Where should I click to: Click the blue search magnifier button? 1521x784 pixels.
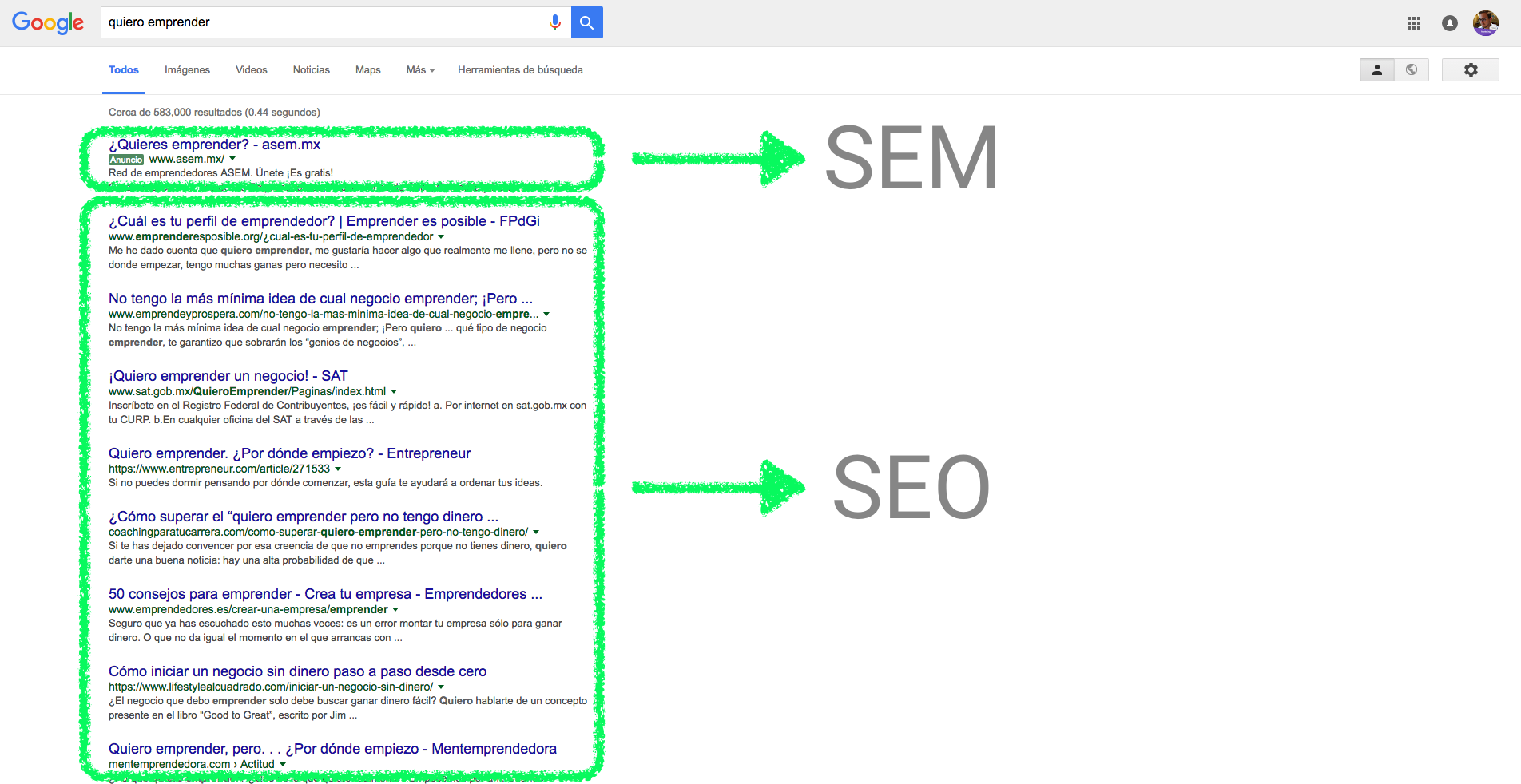point(587,22)
